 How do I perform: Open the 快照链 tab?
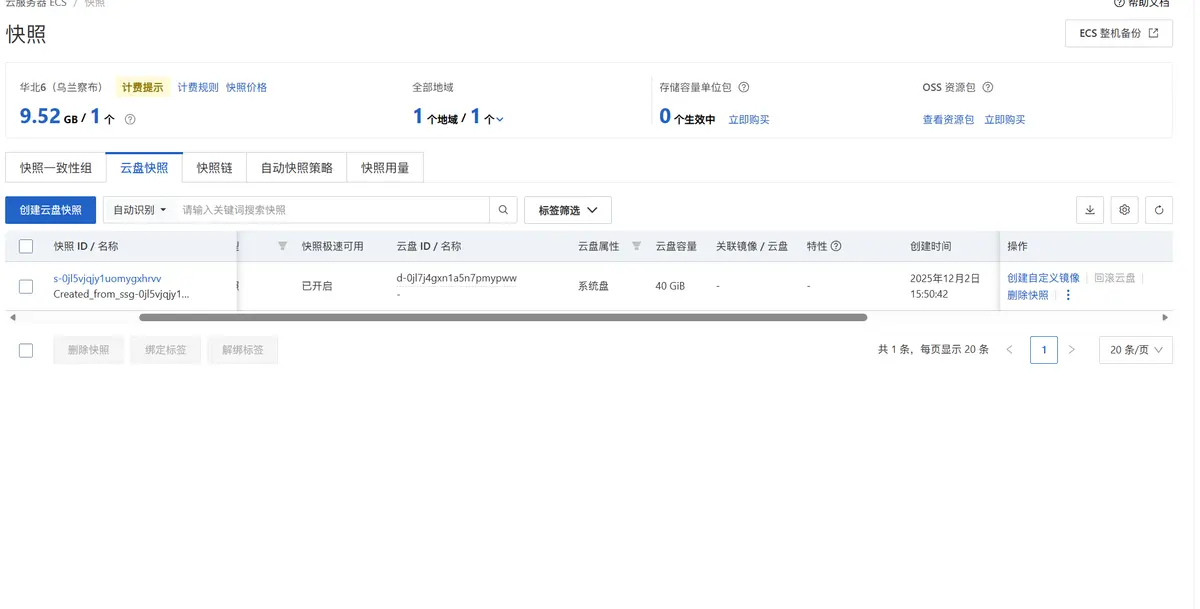(x=214, y=168)
